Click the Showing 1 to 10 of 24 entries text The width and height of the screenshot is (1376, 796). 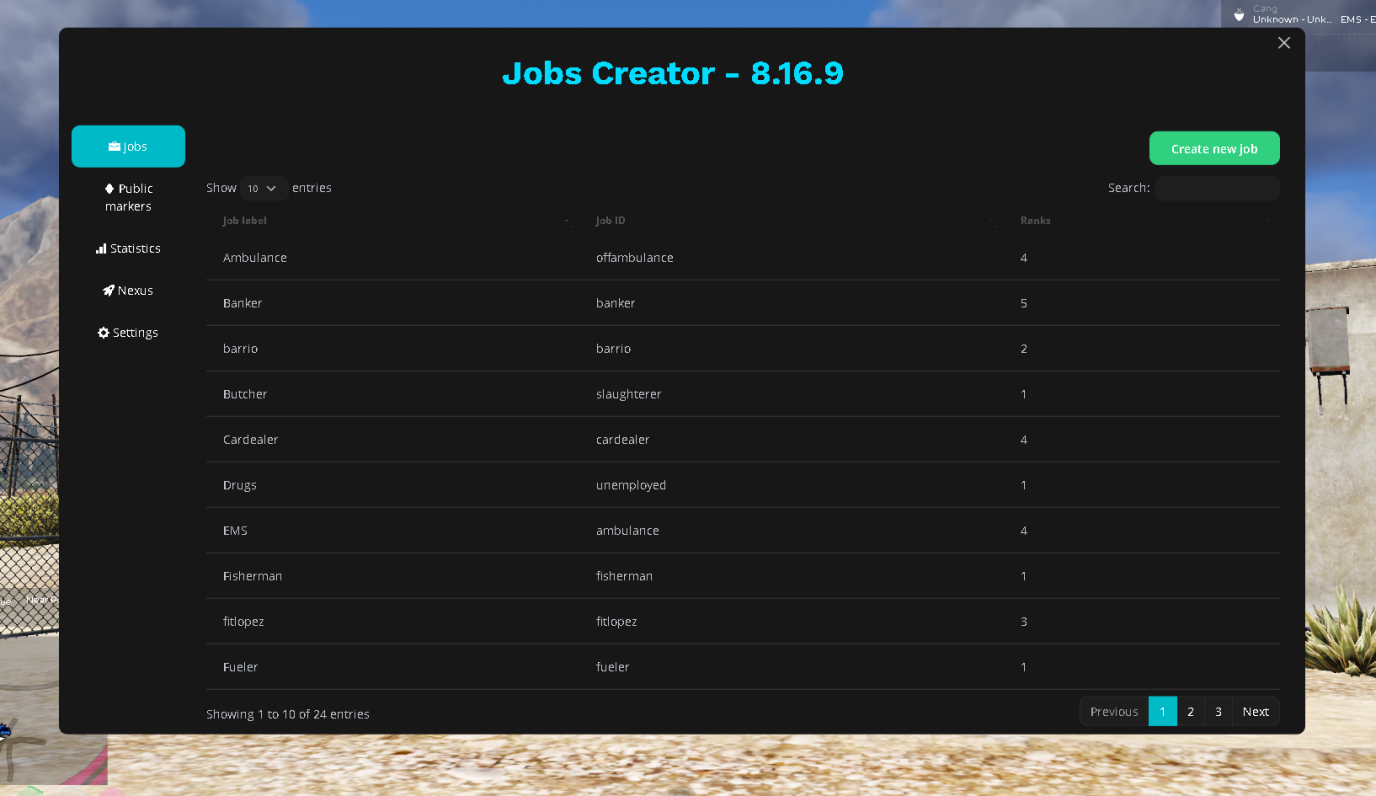coord(288,714)
